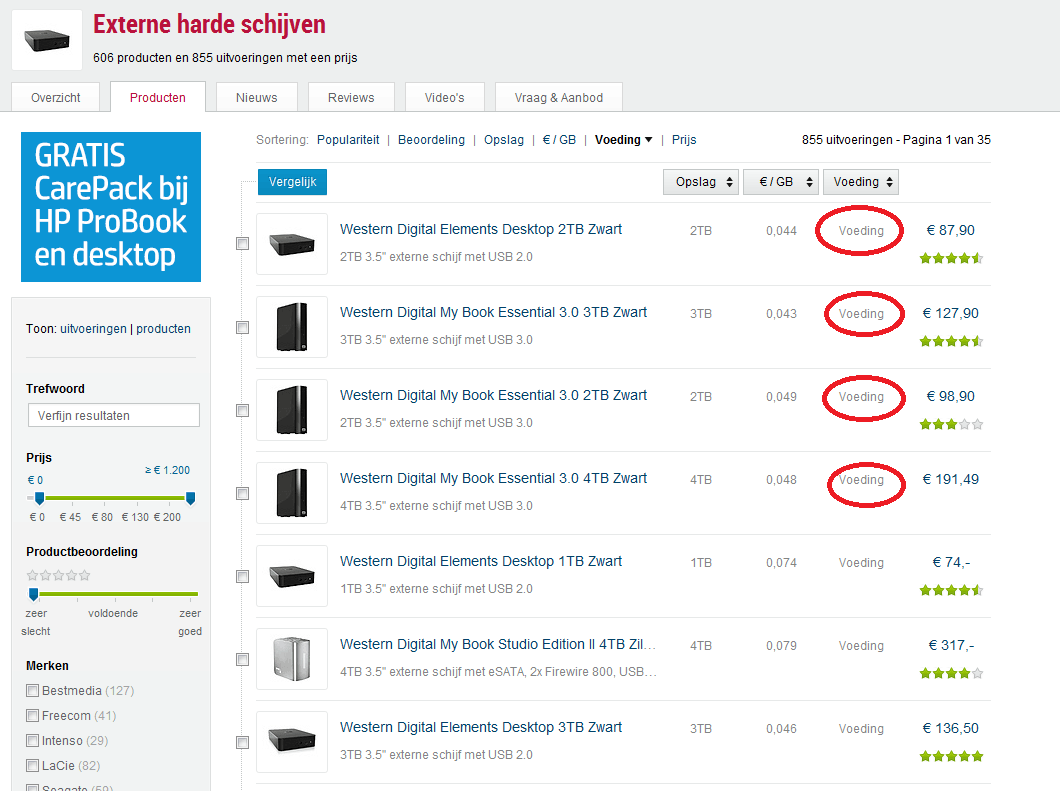This screenshot has width=1060, height=791.
Task: Open Western Digital My Book Essential 3.0 2TB link
Action: point(493,396)
